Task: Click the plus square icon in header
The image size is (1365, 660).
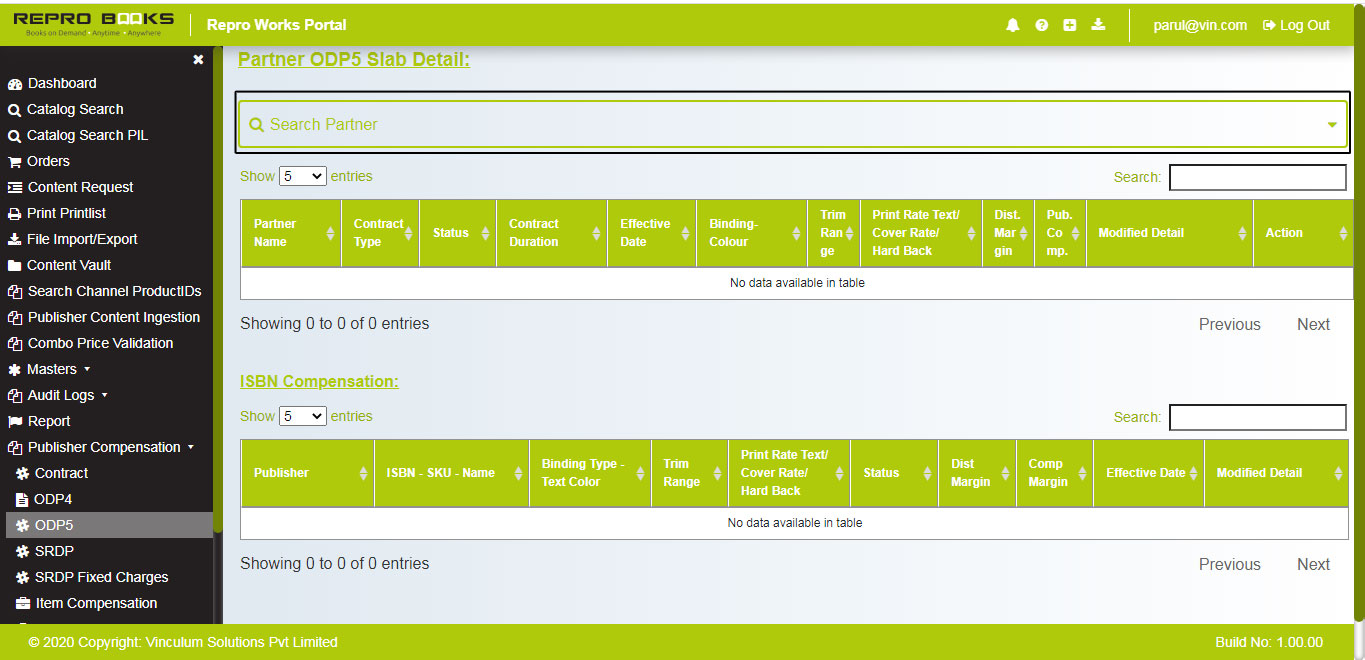Action: (x=1069, y=25)
